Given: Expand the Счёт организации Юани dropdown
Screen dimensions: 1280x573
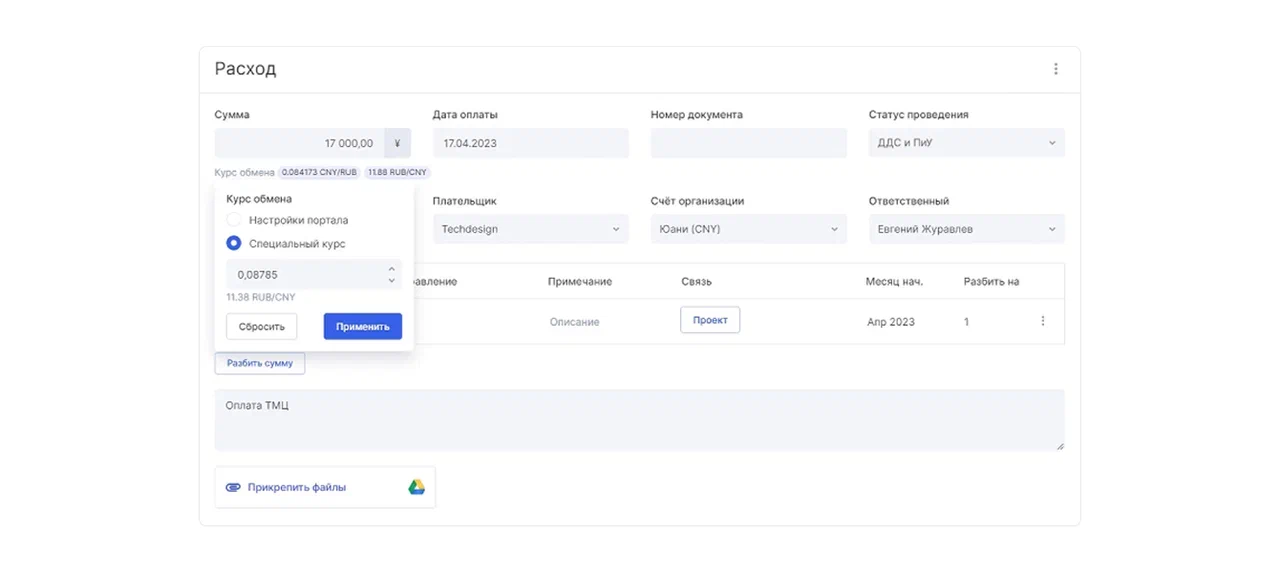Looking at the screenshot, I should pyautogui.click(x=748, y=229).
